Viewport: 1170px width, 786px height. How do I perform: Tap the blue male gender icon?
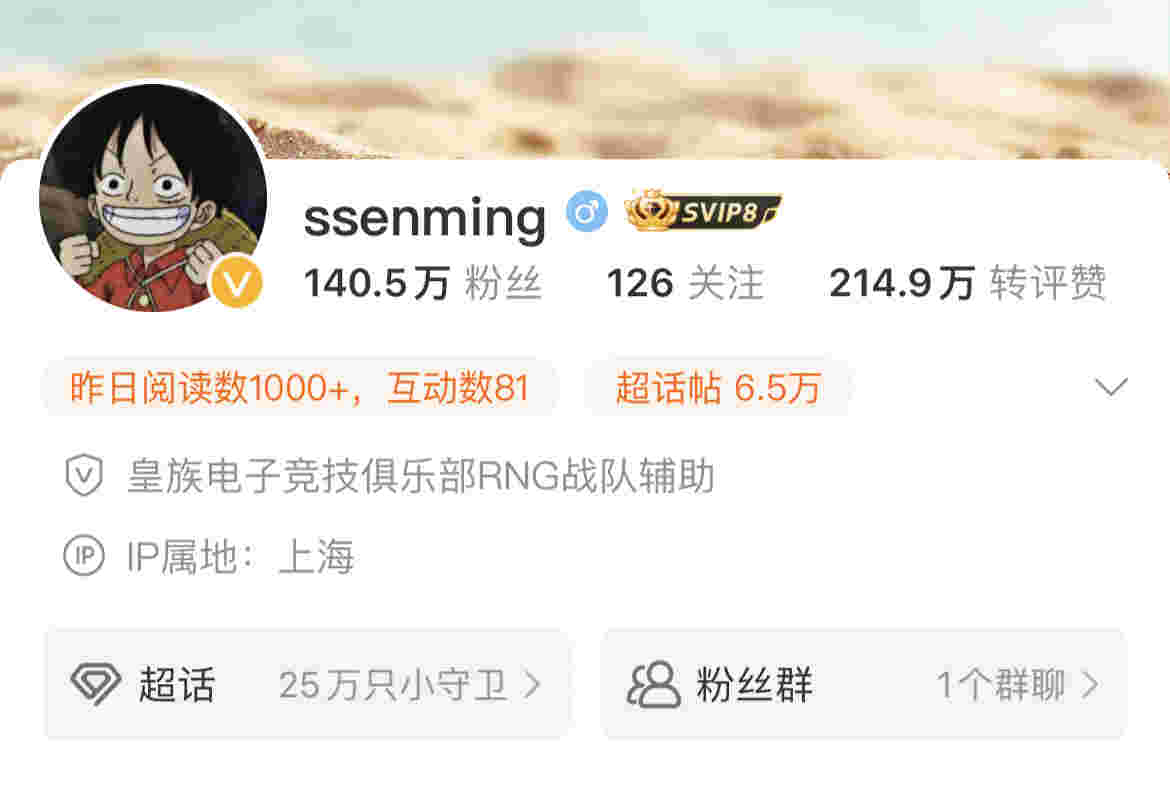click(586, 212)
